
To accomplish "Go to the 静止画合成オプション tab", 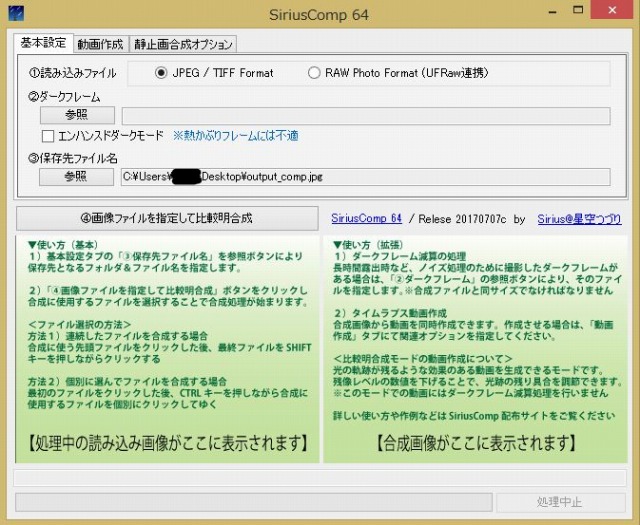I will coord(183,45).
